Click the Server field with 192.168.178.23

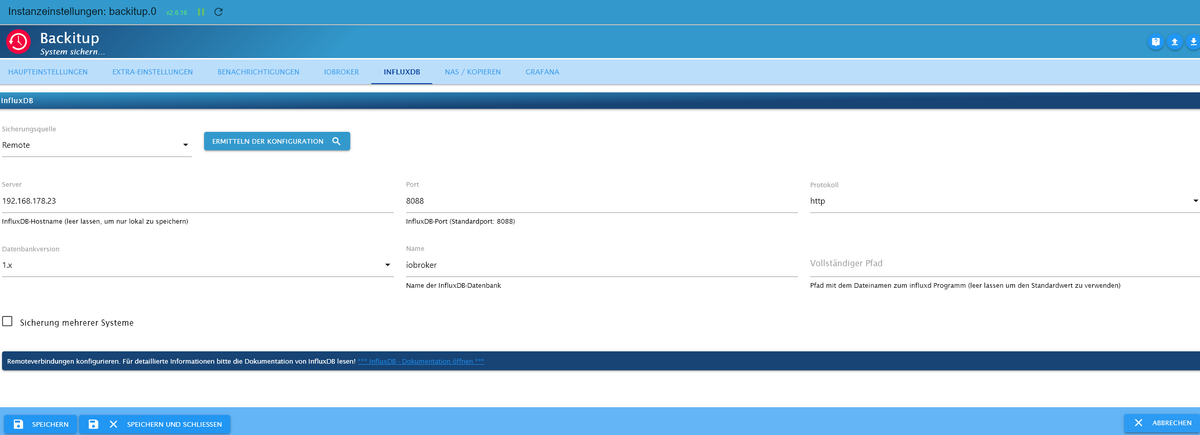coord(197,201)
